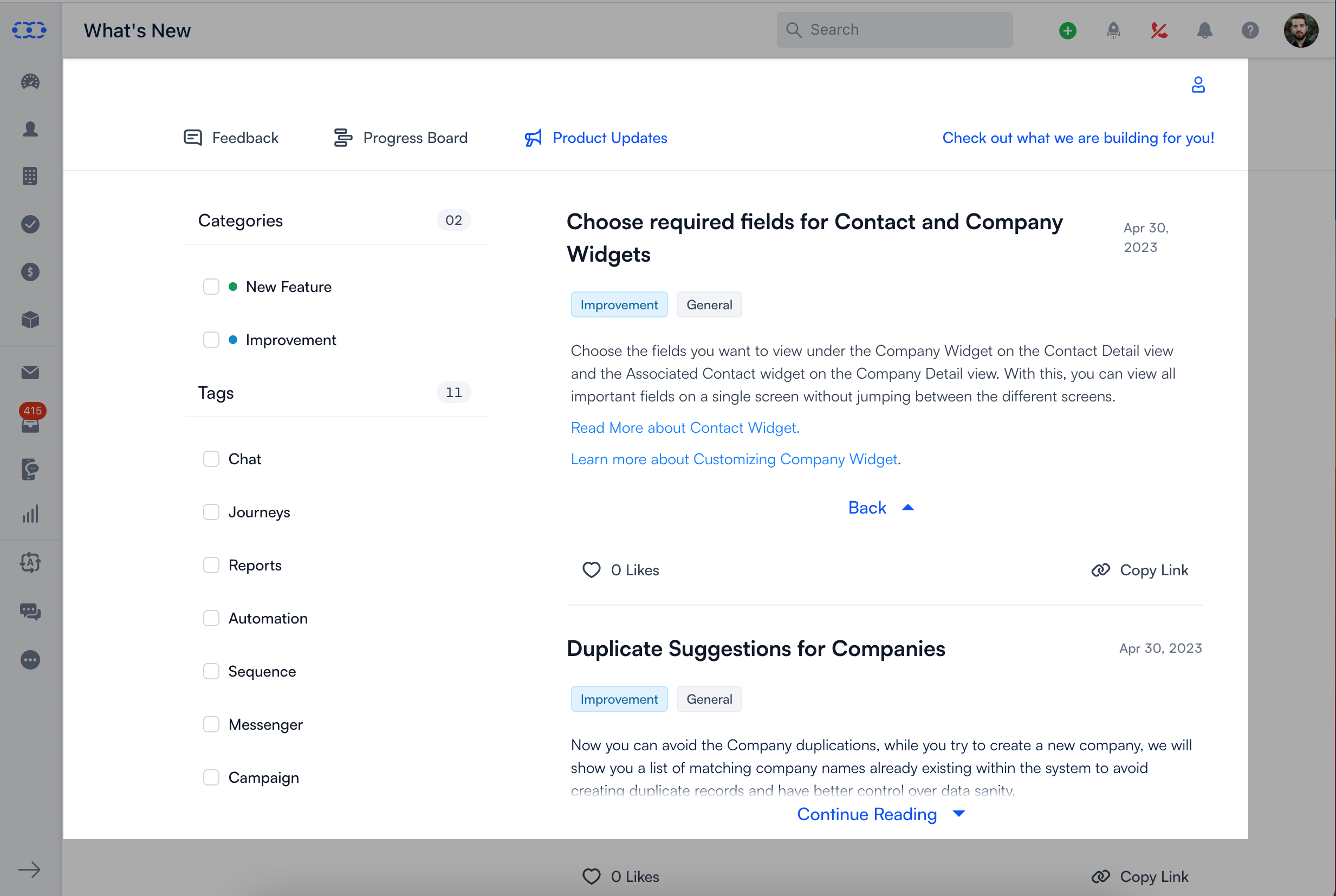Click the Categories count badge 02

coord(453,220)
